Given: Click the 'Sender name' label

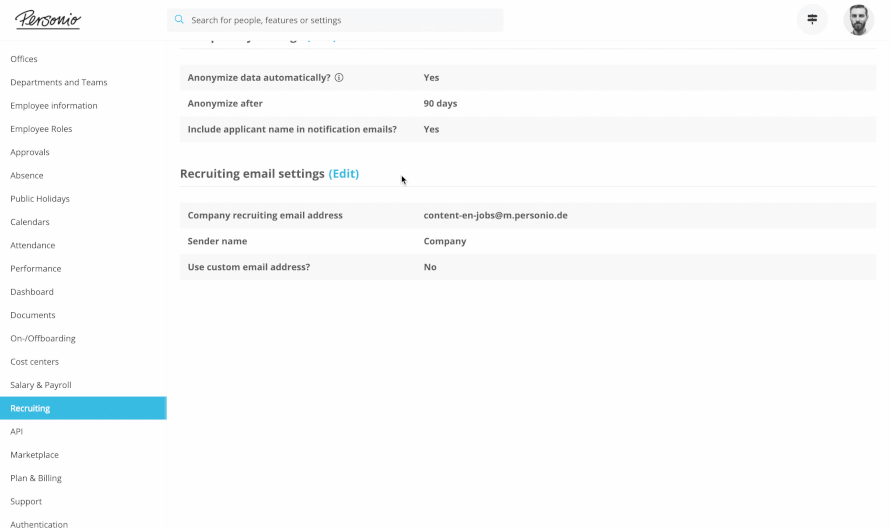Looking at the screenshot, I should [x=217, y=241].
